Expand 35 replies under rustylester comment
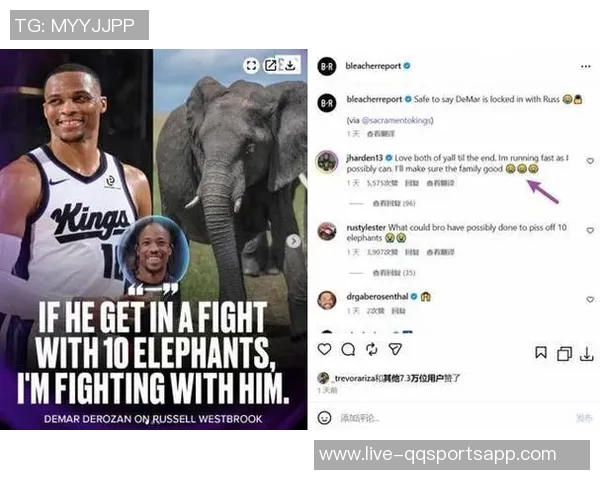The height and width of the screenshot is (480, 600). (x=394, y=273)
